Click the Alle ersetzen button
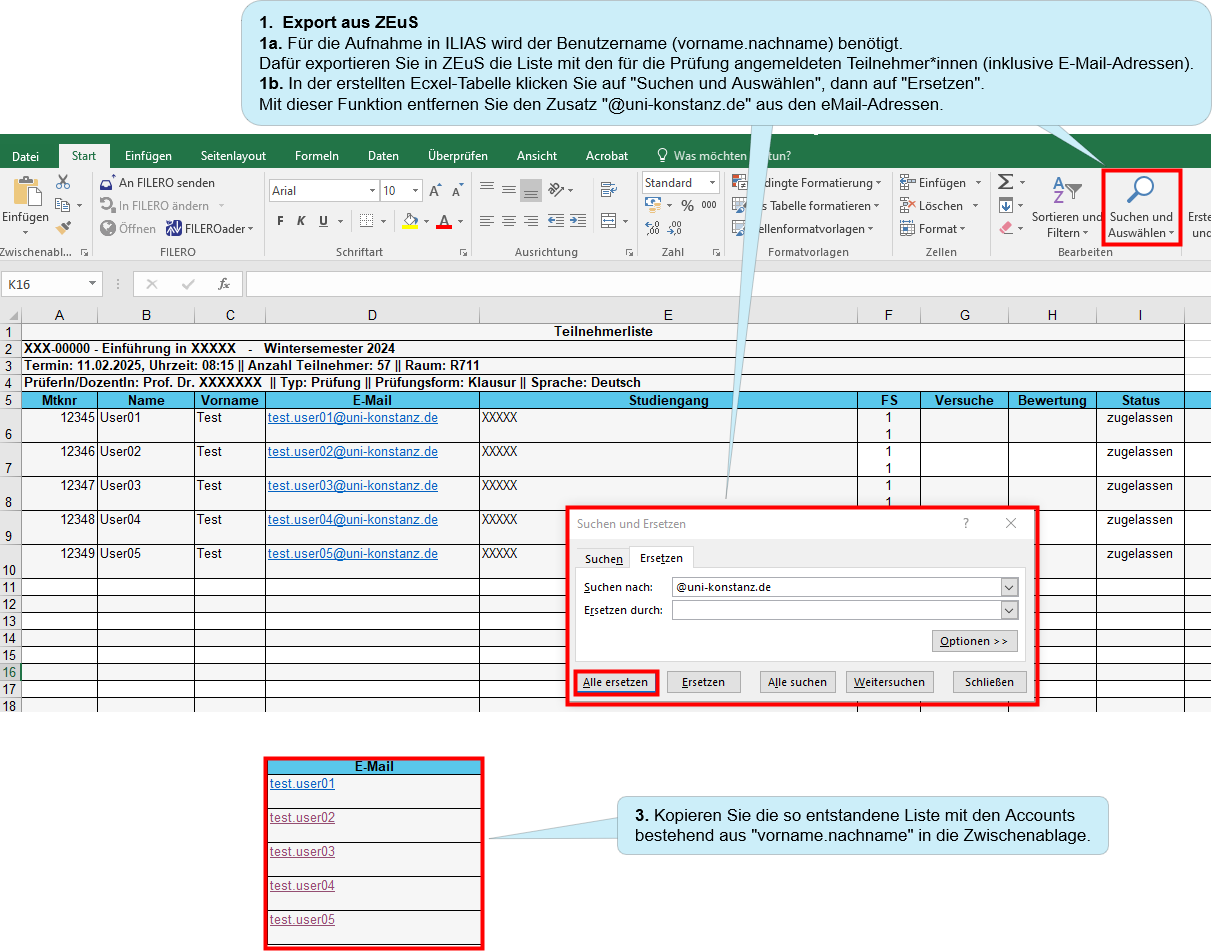The height and width of the screenshot is (951, 1212). pos(616,682)
